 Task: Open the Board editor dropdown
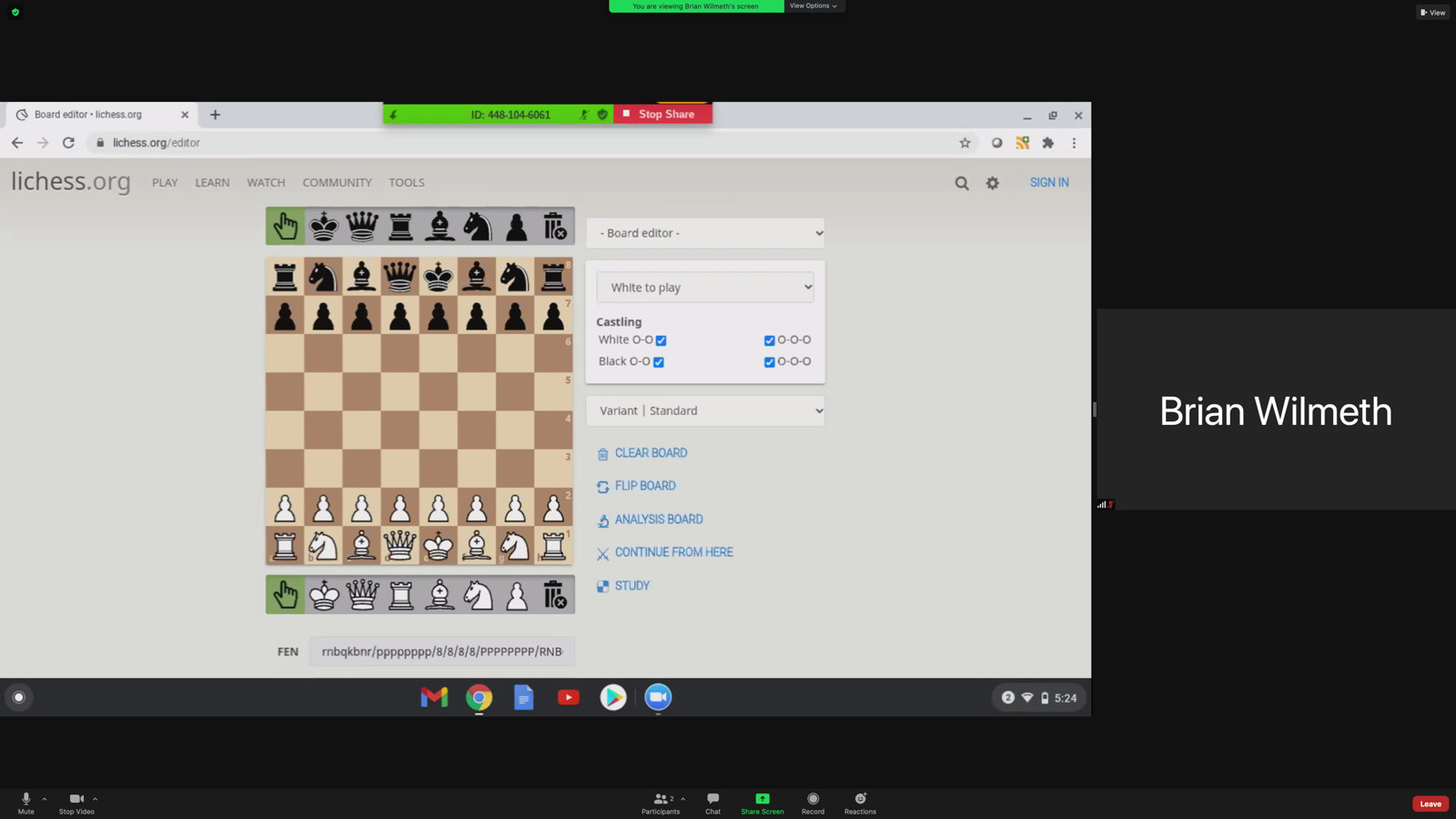pos(705,233)
